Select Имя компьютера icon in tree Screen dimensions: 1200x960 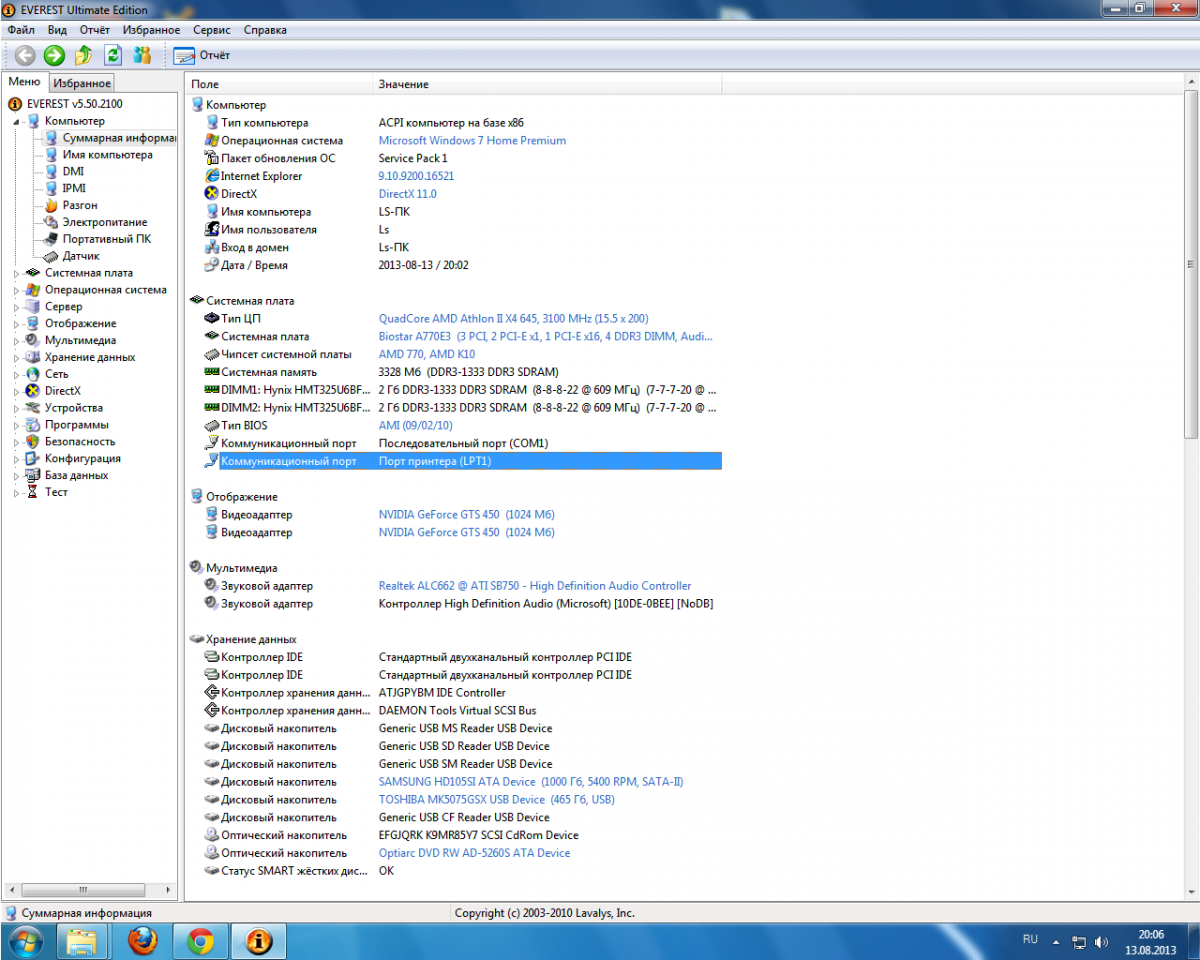point(52,155)
